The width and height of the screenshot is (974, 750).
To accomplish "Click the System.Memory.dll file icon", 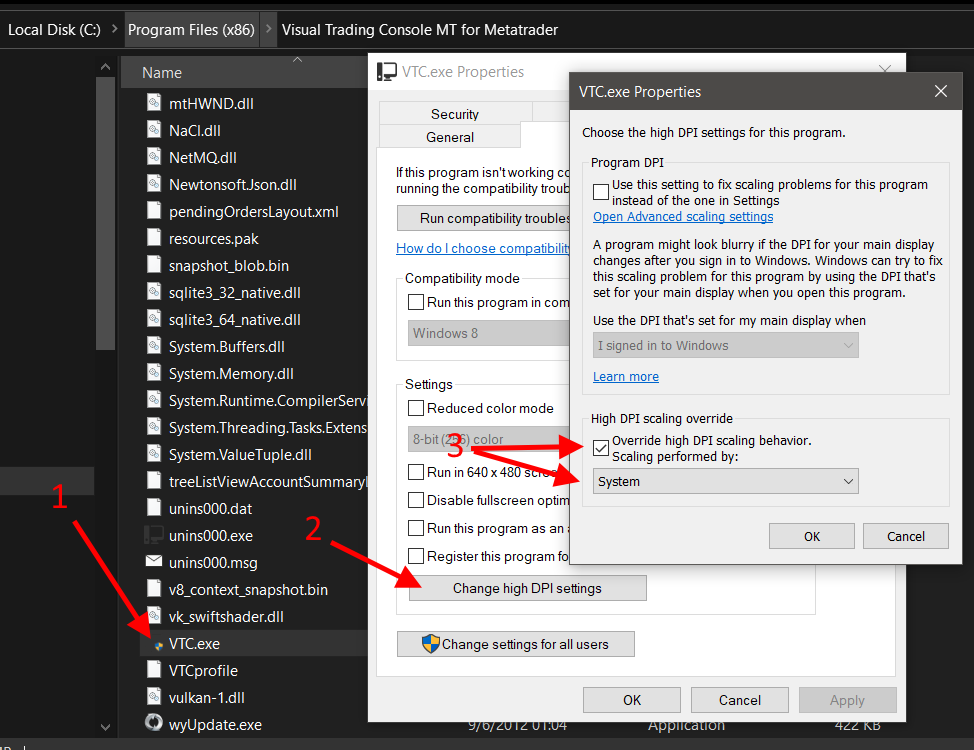I will coord(153,373).
